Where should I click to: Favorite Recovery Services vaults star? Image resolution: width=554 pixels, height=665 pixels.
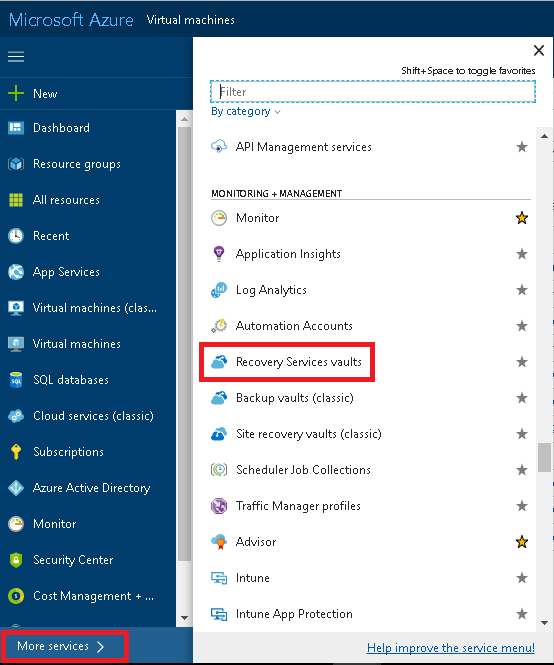click(x=522, y=362)
